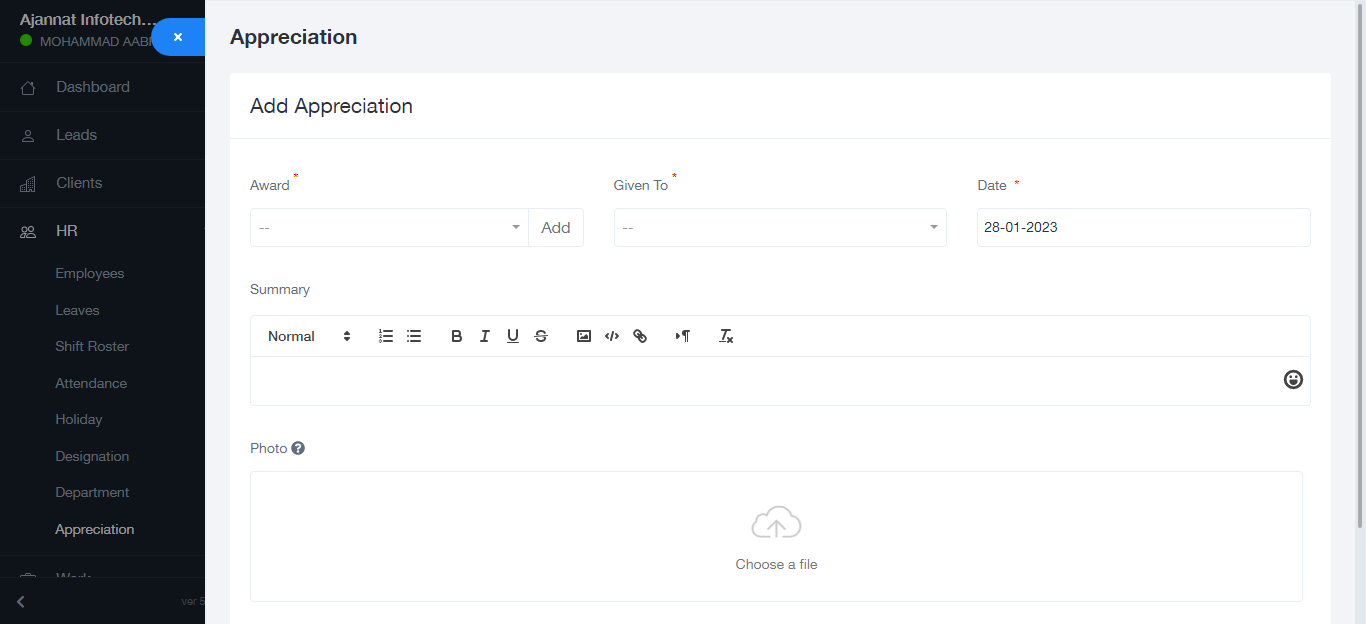This screenshot has height=624, width=1366.
Task: Open Shift Roster in HR menu
Action: 92,347
